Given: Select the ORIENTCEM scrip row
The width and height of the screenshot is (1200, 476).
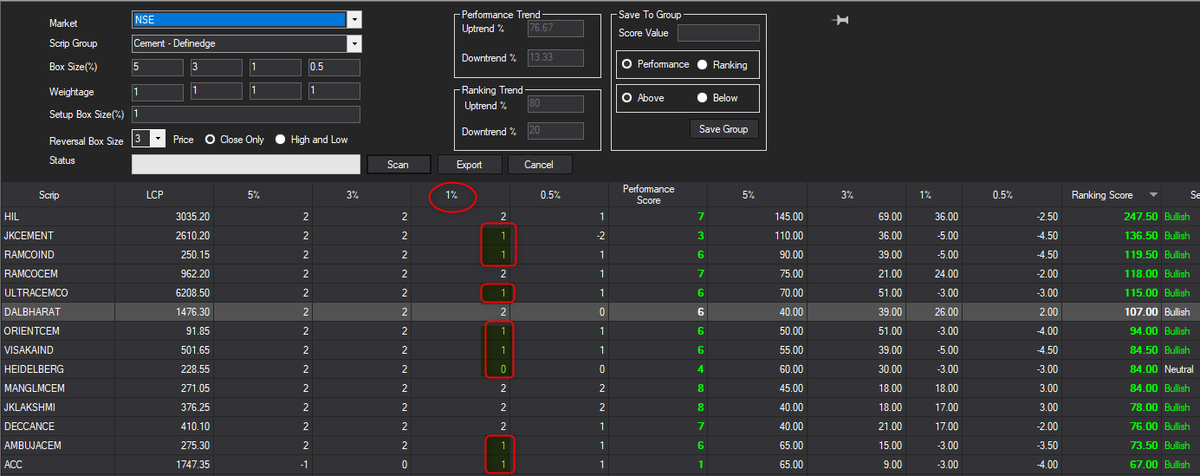Looking at the screenshot, I should (600, 331).
